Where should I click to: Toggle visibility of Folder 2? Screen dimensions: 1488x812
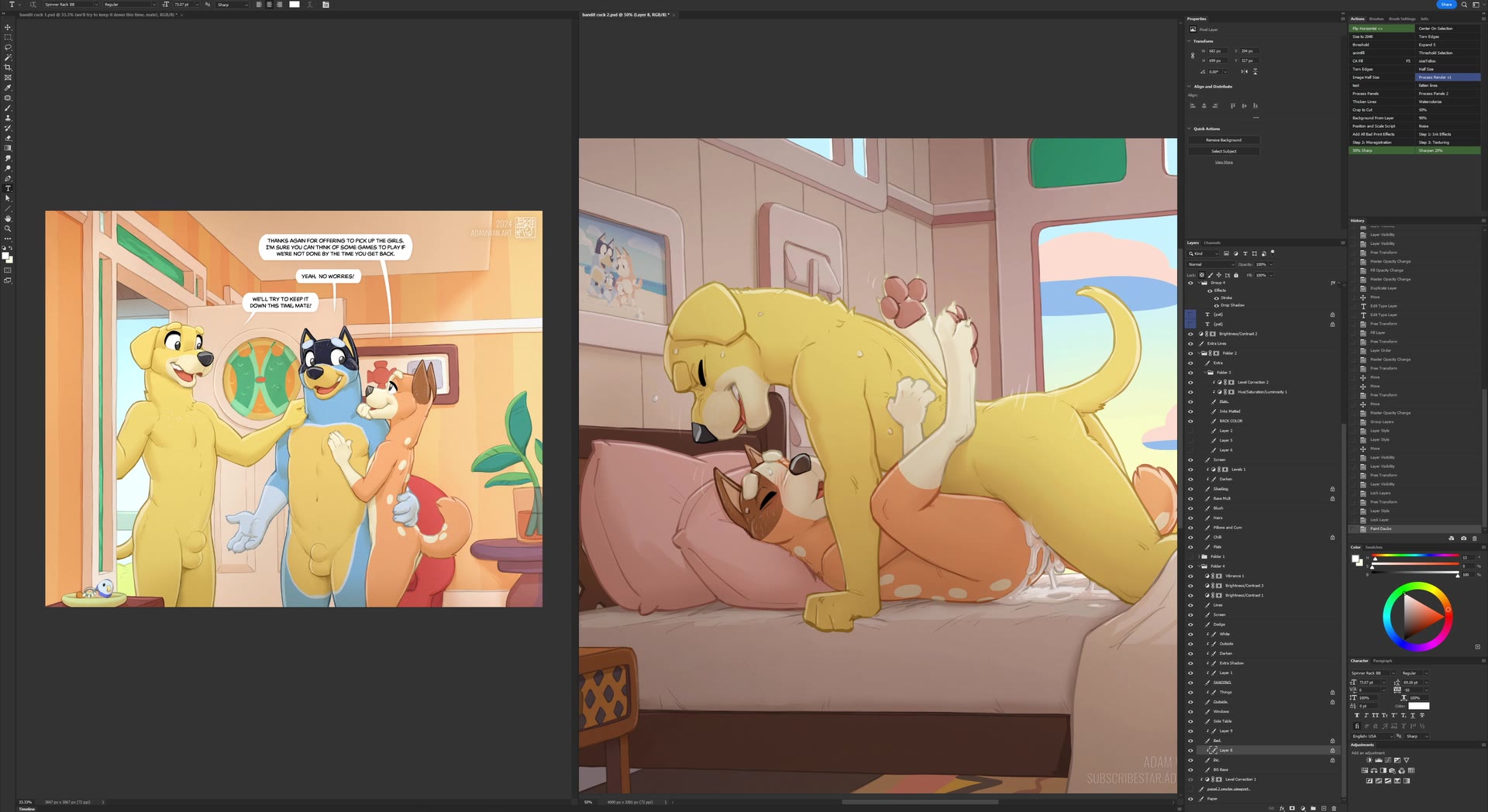tap(1190, 353)
